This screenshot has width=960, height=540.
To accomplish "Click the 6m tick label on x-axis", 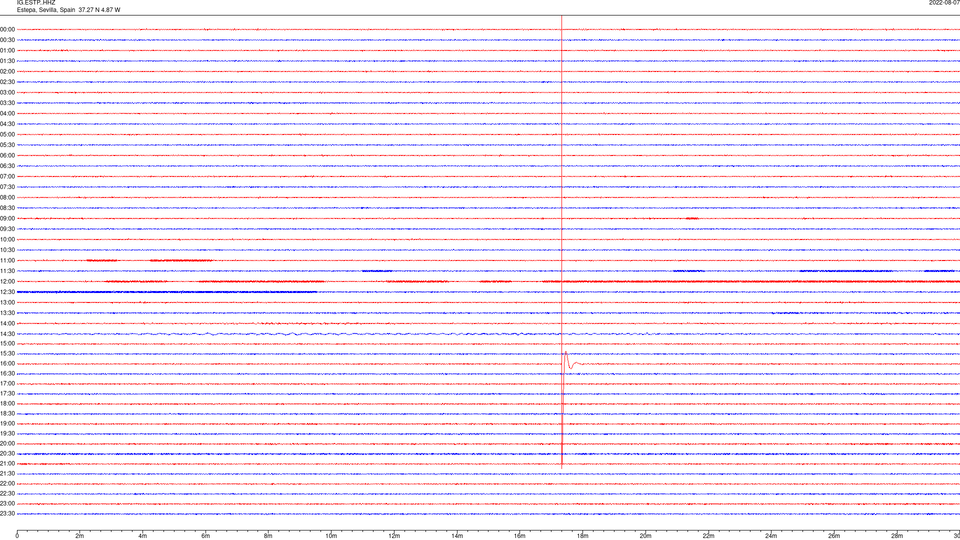I will click(206, 536).
